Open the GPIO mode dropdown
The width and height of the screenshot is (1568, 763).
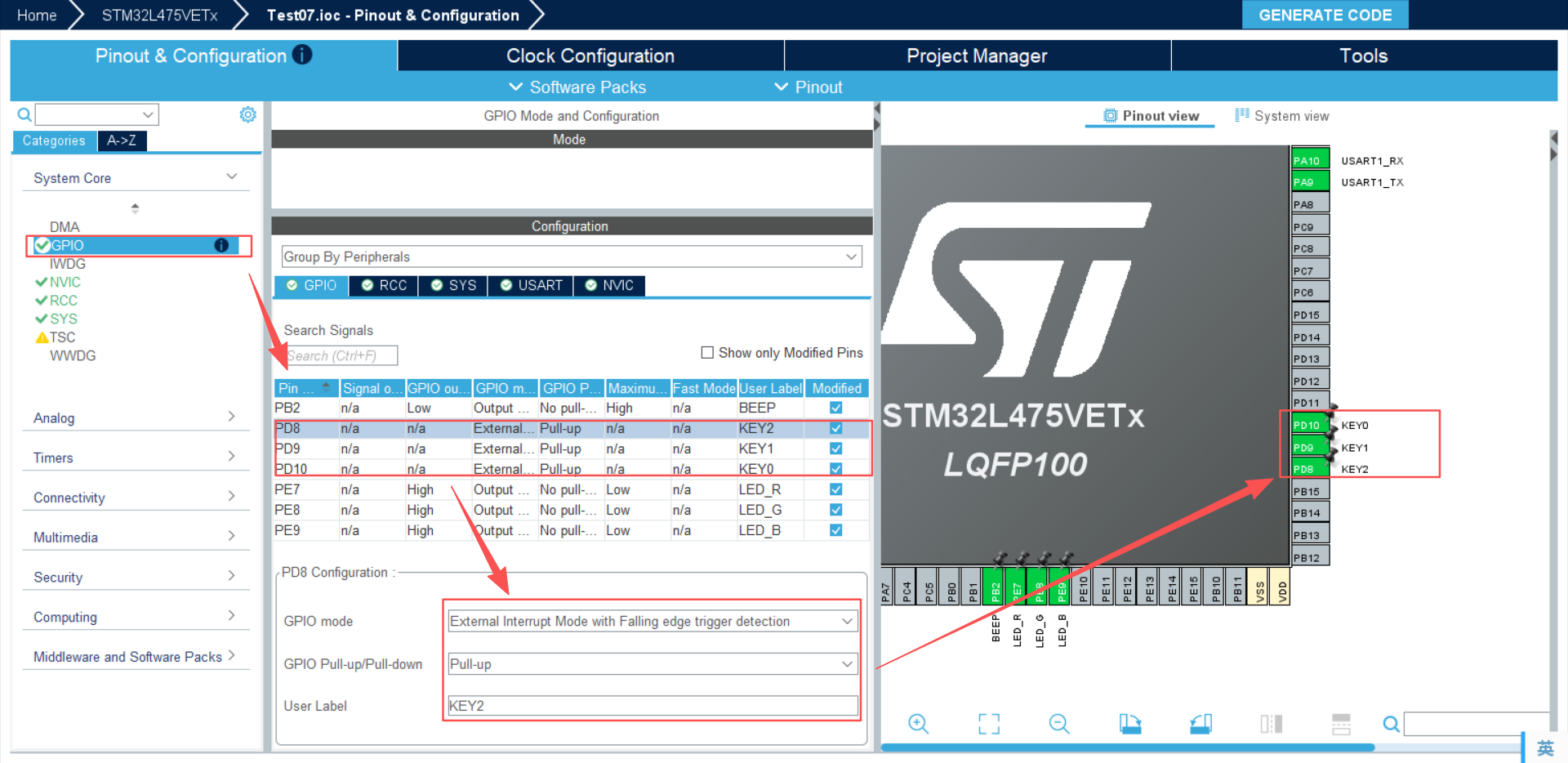click(652, 621)
